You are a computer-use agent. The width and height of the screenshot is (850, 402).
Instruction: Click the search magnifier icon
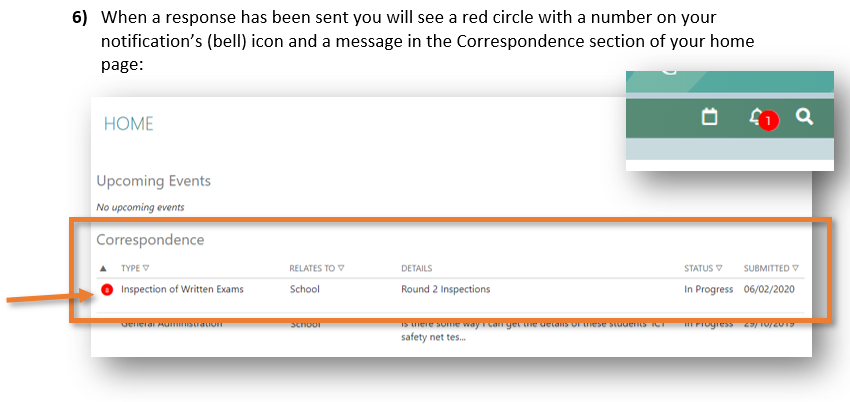(x=804, y=117)
